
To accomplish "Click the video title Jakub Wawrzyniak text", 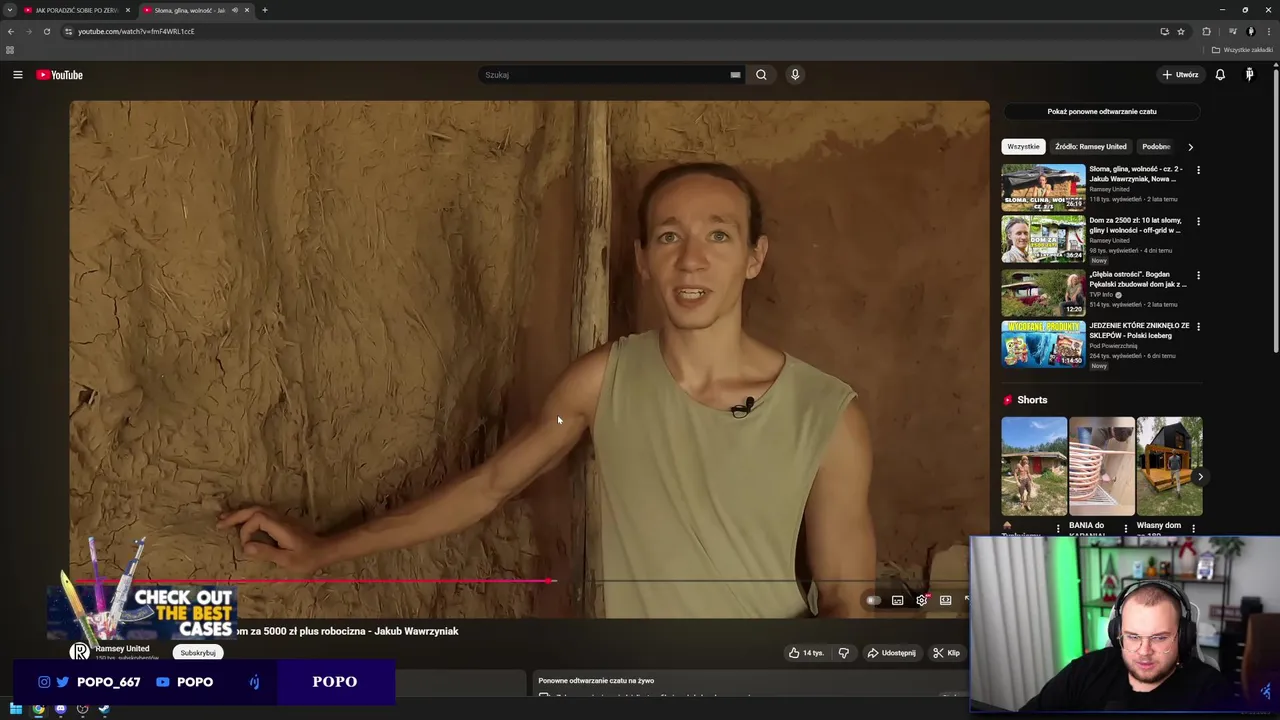I will pos(416,631).
